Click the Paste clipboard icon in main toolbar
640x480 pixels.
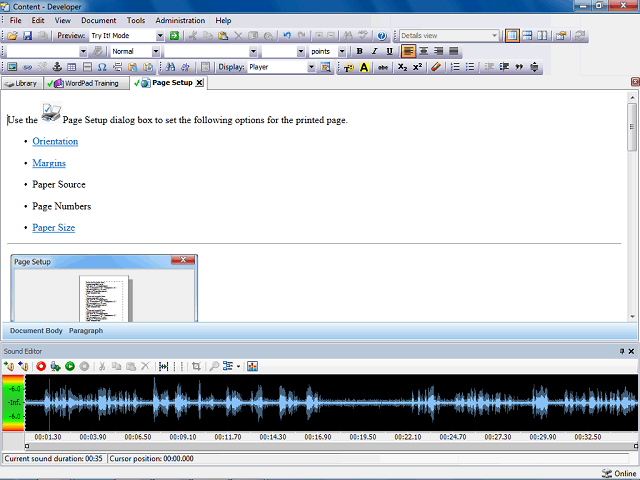point(223,36)
